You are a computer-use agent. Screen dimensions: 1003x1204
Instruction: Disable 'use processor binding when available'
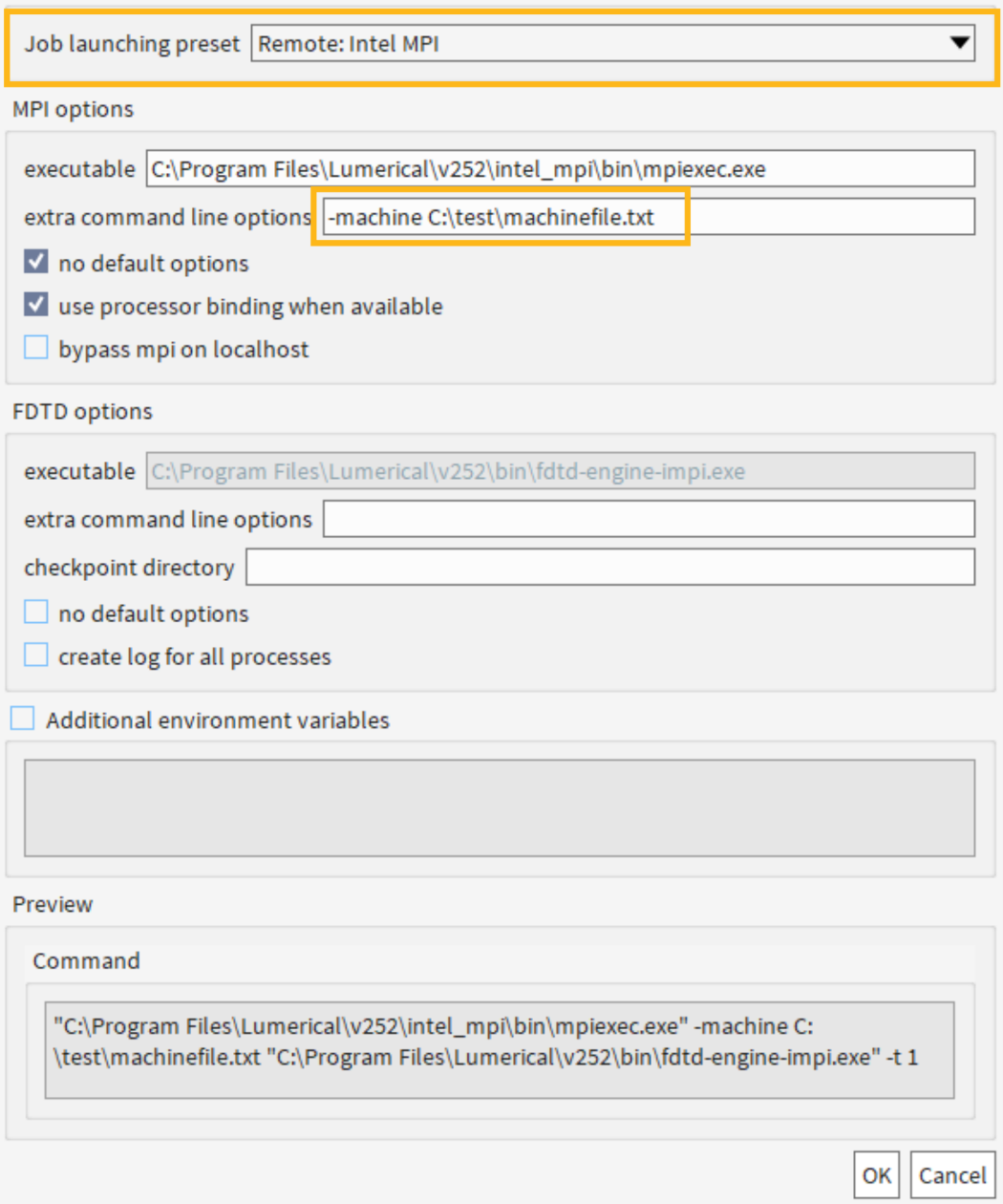[x=35, y=305]
